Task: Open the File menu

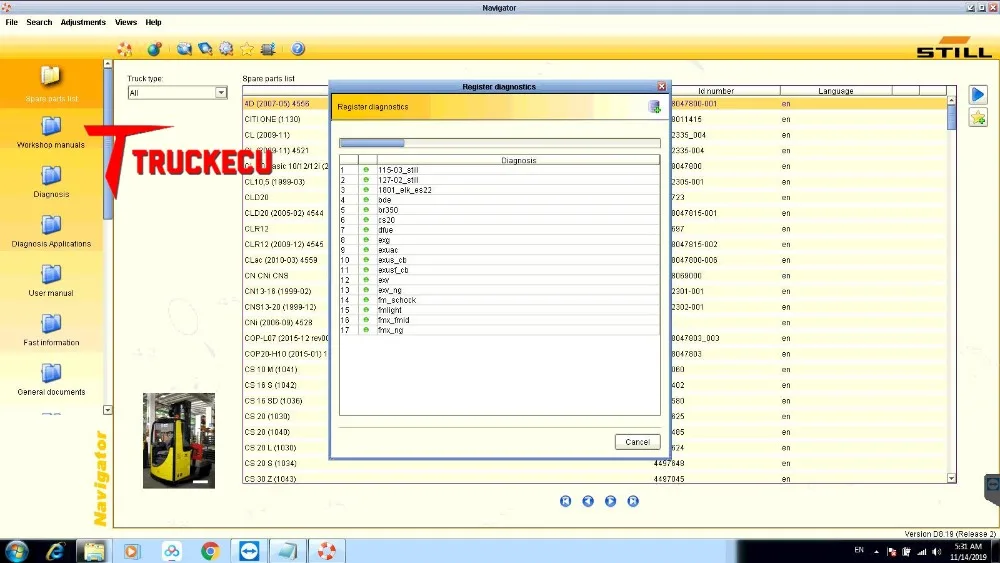Action: pos(11,22)
